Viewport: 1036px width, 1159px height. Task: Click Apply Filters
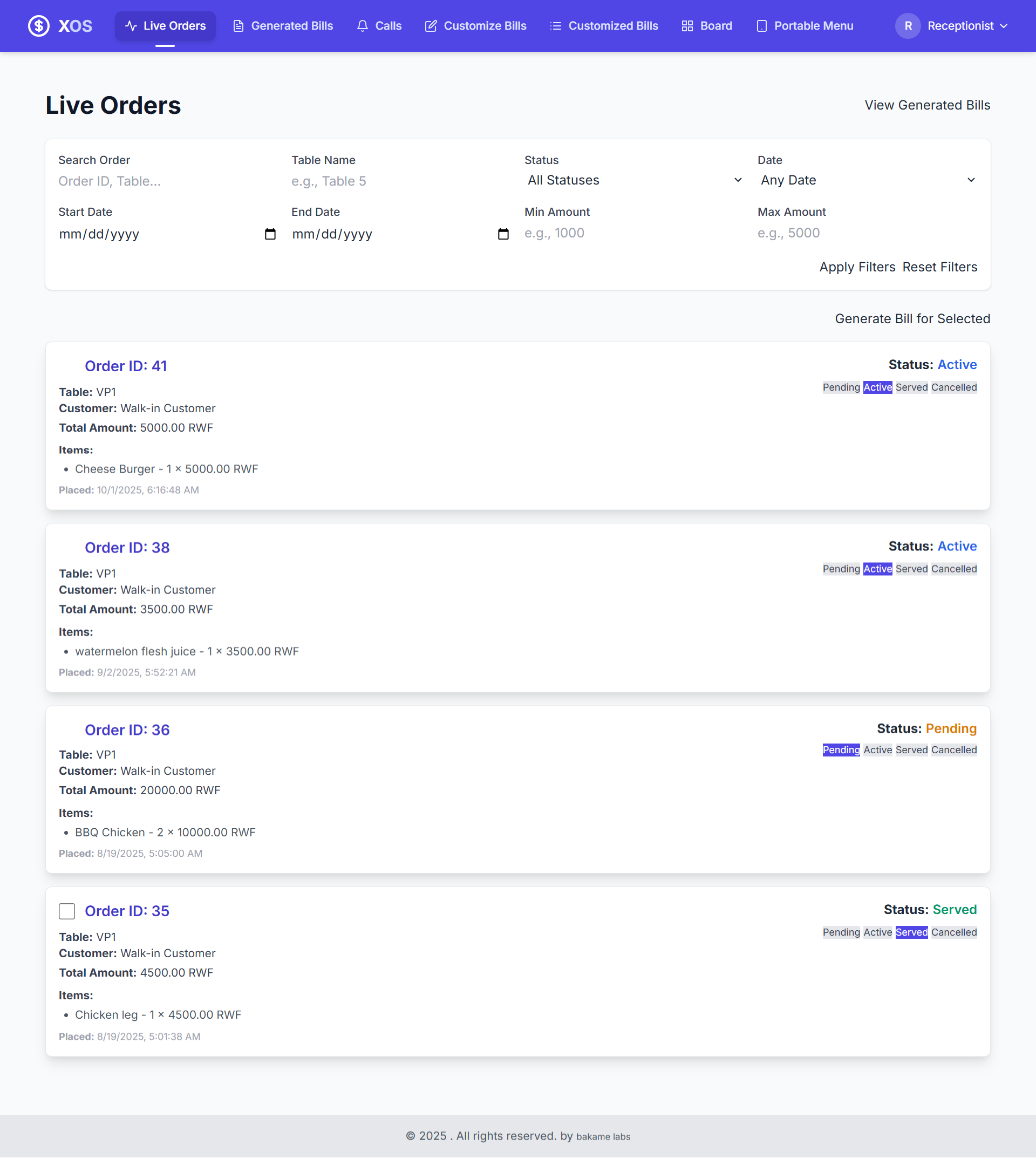[x=857, y=267]
